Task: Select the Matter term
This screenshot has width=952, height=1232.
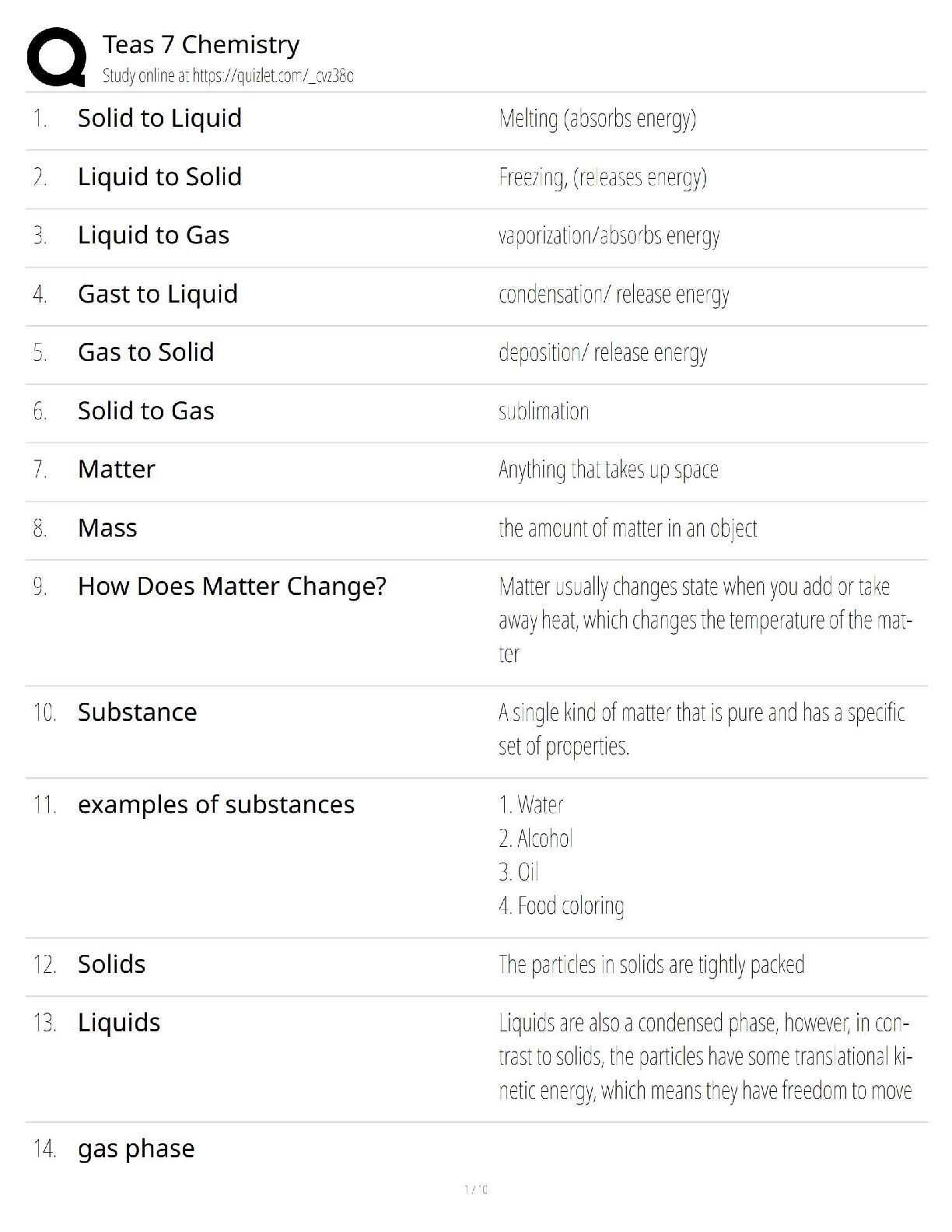Action: click(117, 469)
